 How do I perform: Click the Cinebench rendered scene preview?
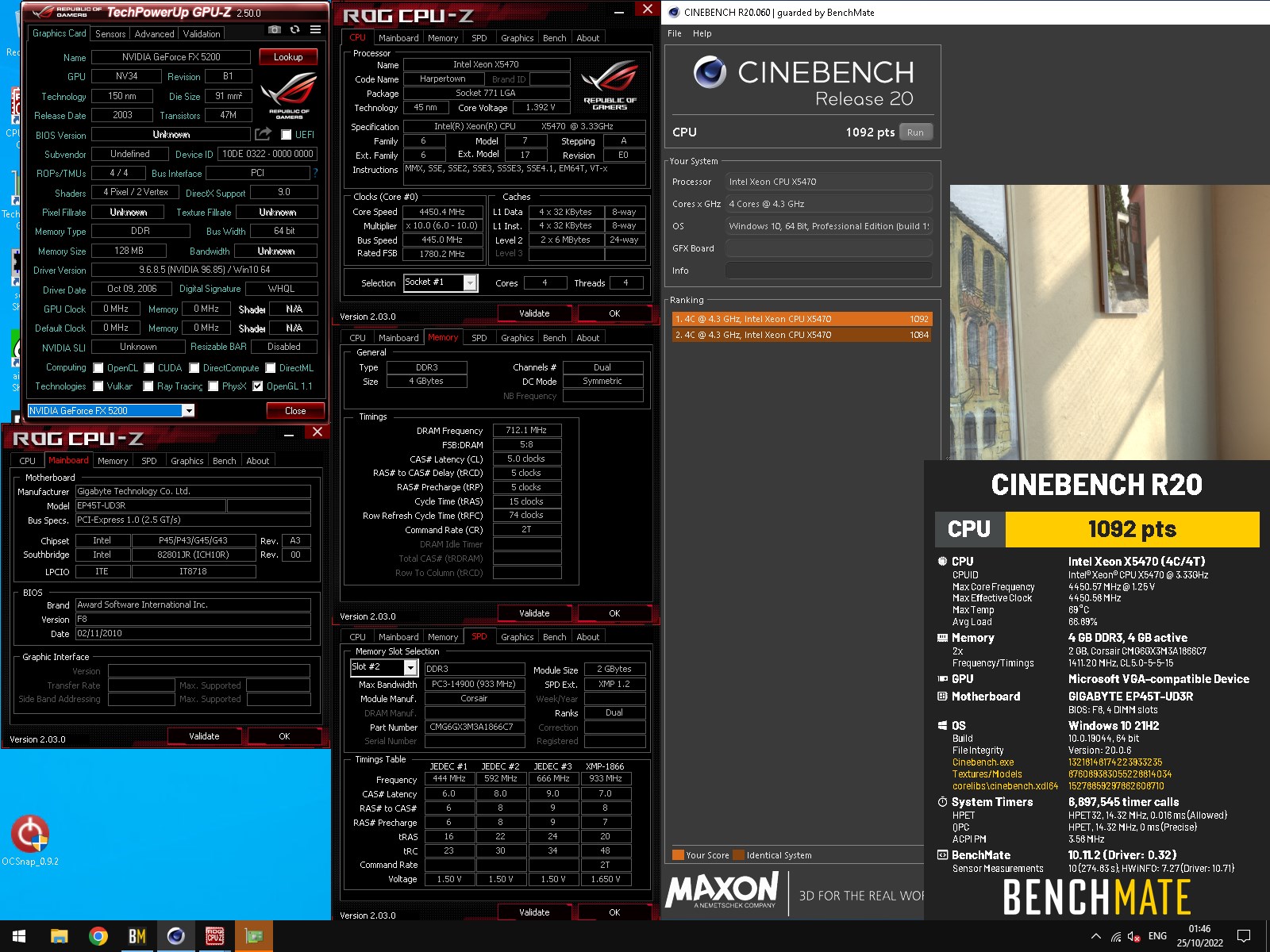click(x=1110, y=322)
